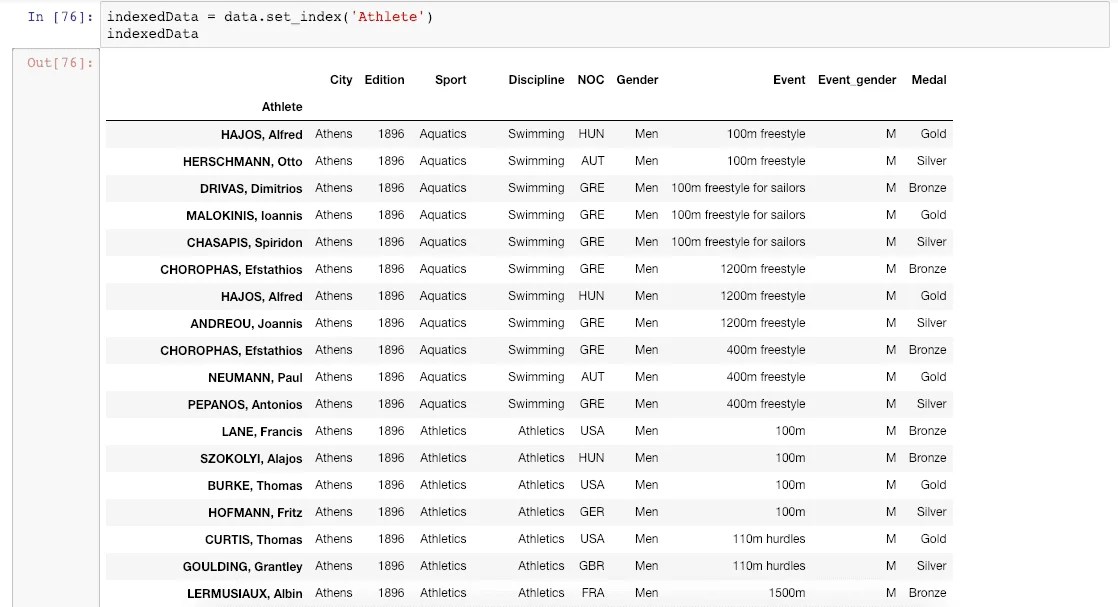Click the Event column header
The width and height of the screenshot is (1118, 607).
point(789,80)
